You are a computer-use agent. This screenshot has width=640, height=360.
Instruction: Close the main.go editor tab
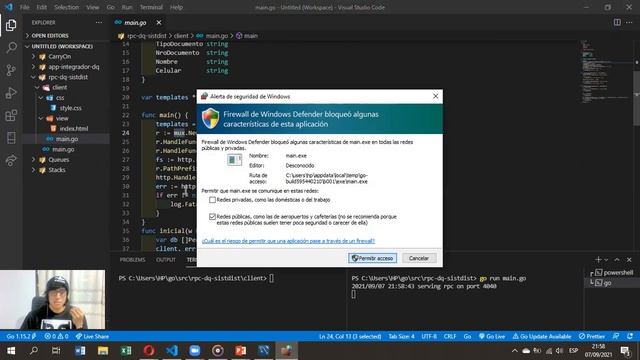coord(159,23)
